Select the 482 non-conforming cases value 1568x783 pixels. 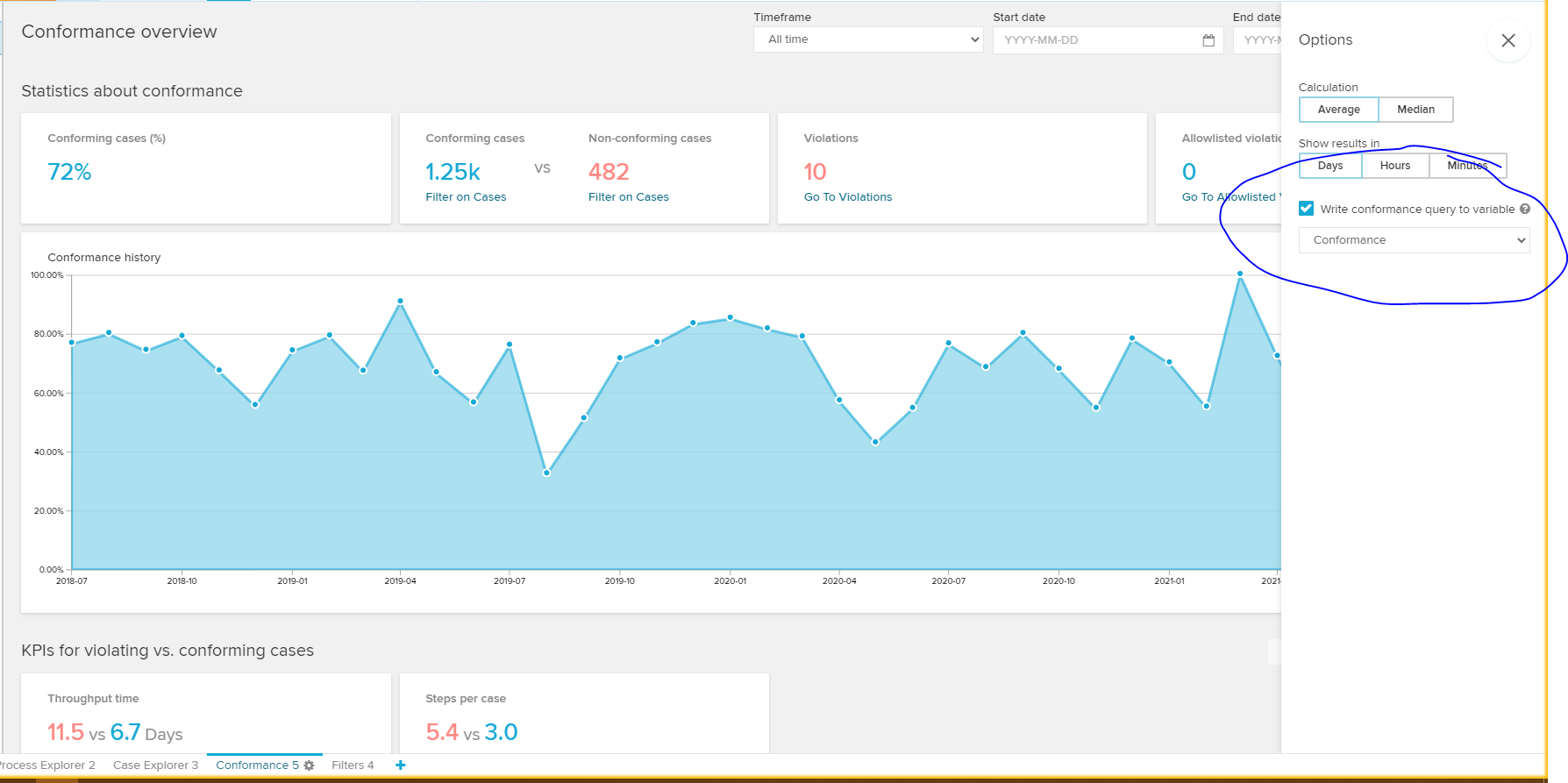(609, 172)
